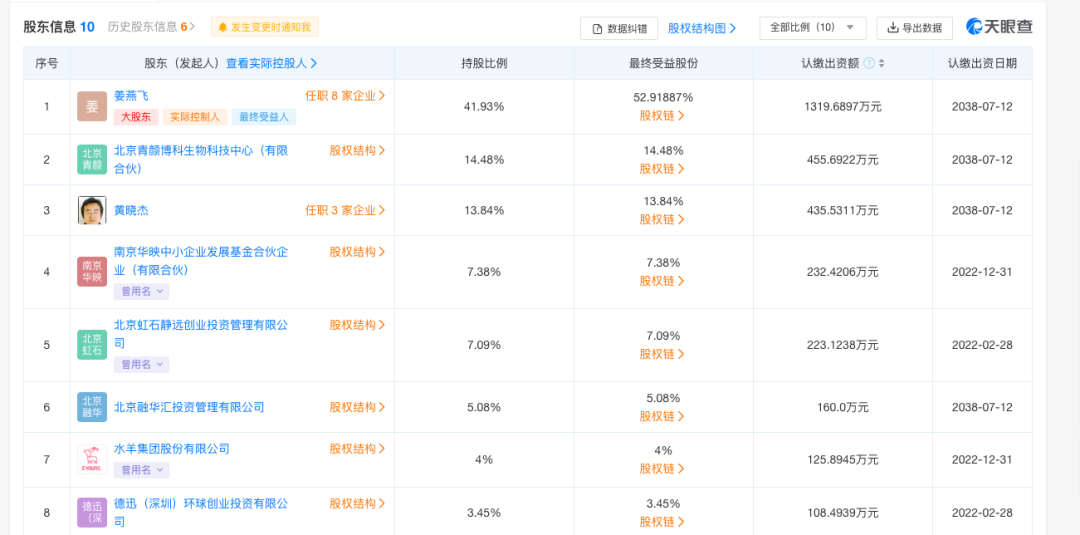Click 姜燕飞's avatar icon
1080x535 pixels.
click(x=92, y=107)
